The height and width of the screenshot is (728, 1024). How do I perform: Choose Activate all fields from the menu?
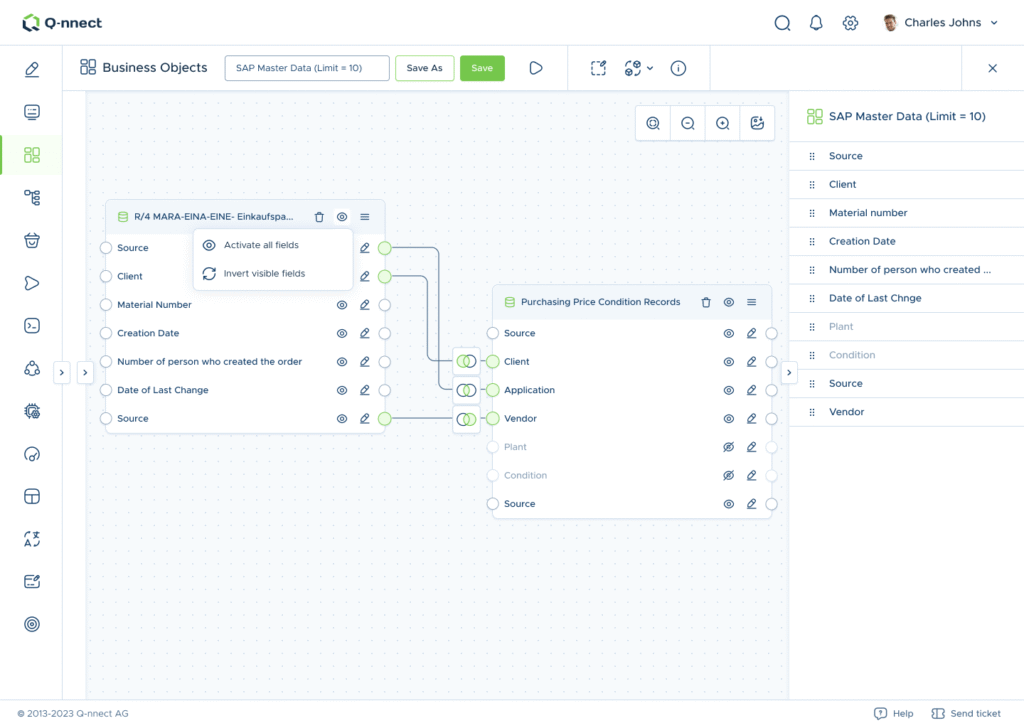pyautogui.click(x=273, y=245)
